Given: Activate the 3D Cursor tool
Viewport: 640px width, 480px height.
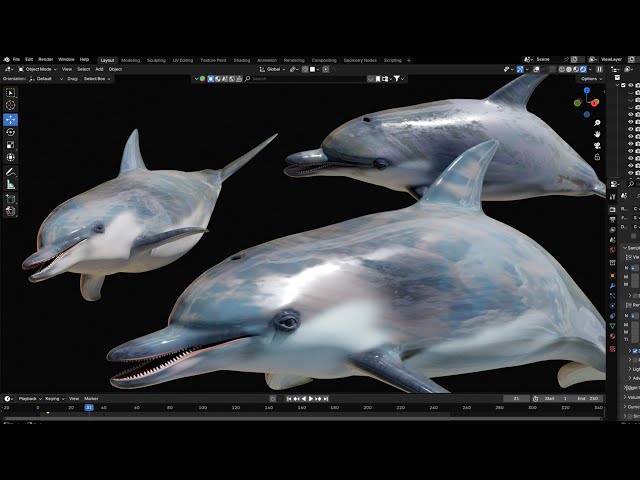Looking at the screenshot, I should coord(10,105).
